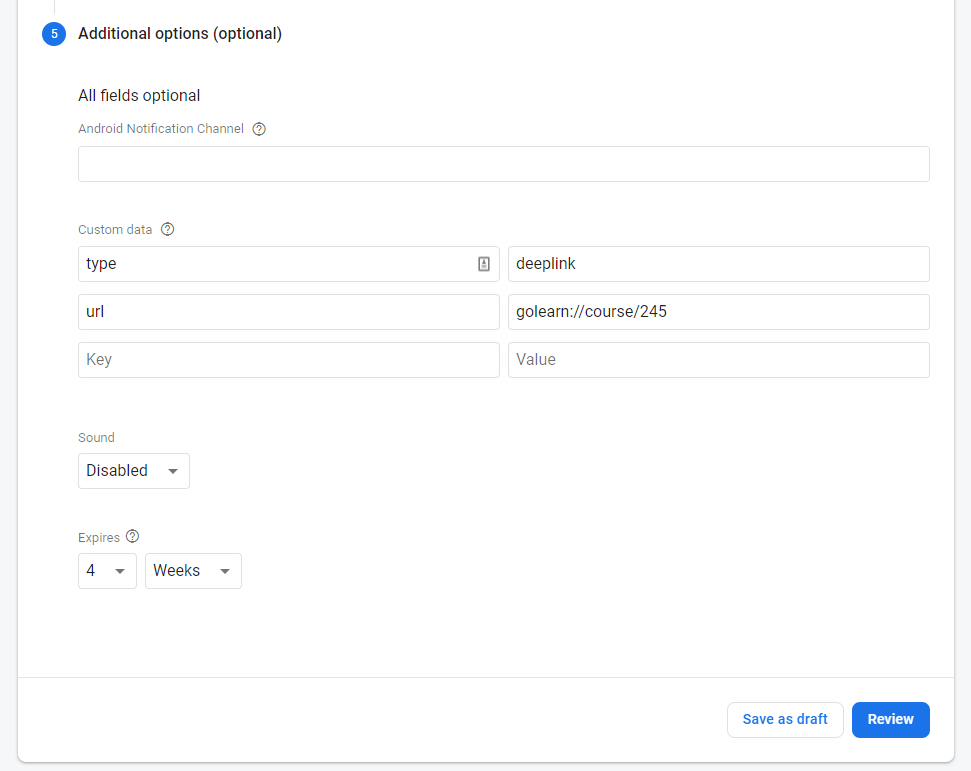This screenshot has height=771, width=971.
Task: Open the Sound dropdown showing Disabled
Action: [x=133, y=470]
